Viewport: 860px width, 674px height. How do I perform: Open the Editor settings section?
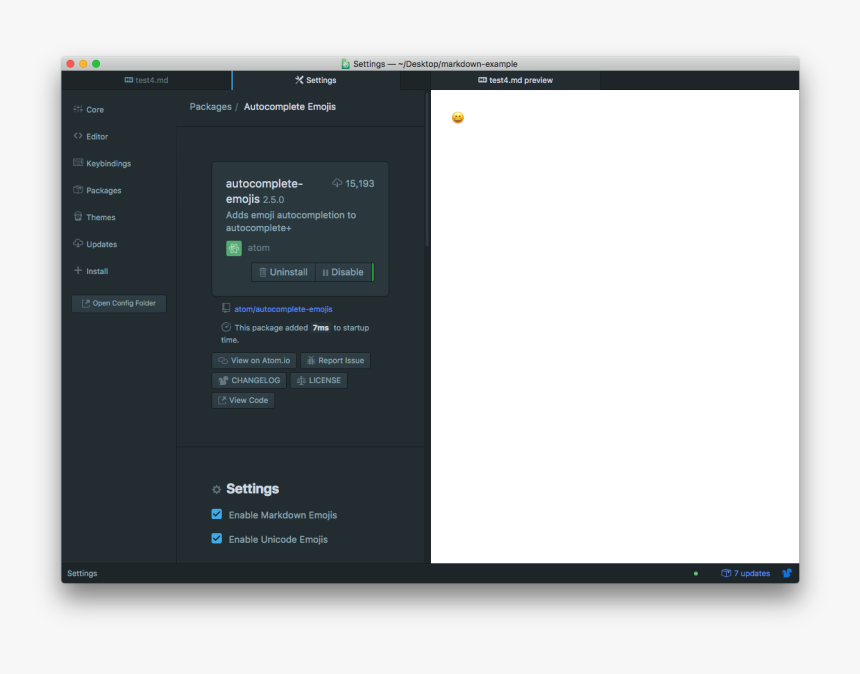91,137
